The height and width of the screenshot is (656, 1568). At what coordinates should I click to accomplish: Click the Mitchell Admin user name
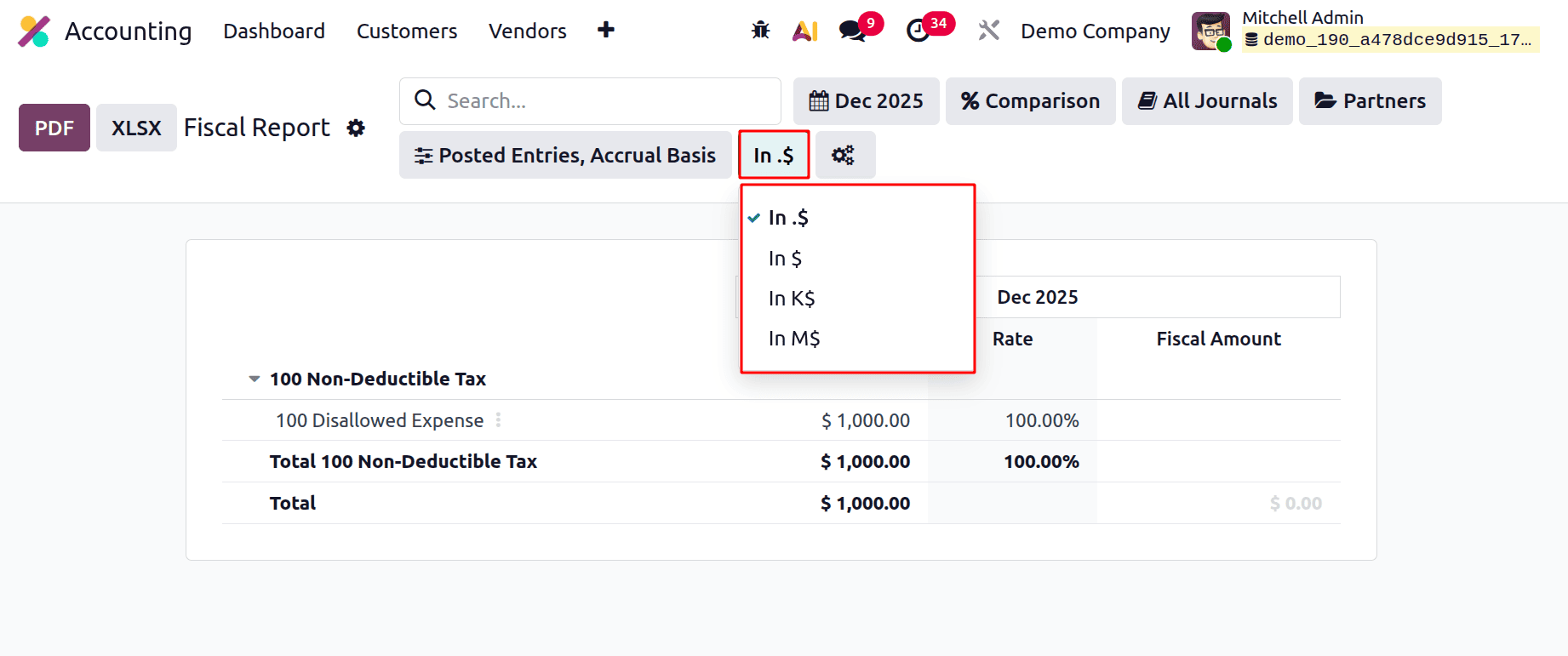1302,17
